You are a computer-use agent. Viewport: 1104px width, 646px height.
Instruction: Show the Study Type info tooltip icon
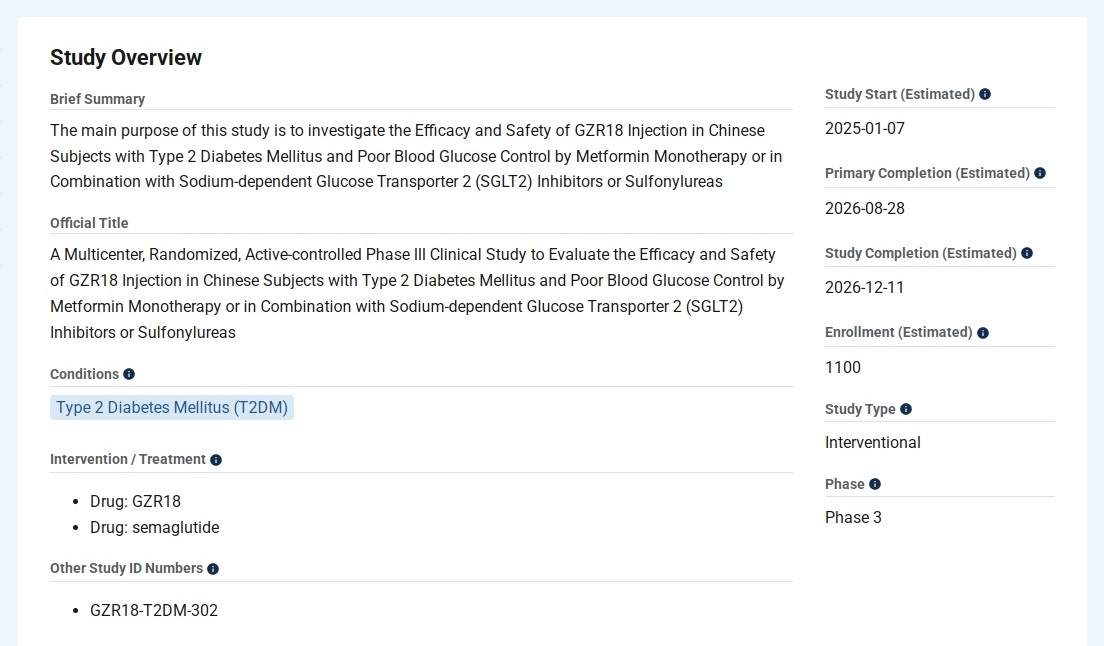[x=906, y=409]
